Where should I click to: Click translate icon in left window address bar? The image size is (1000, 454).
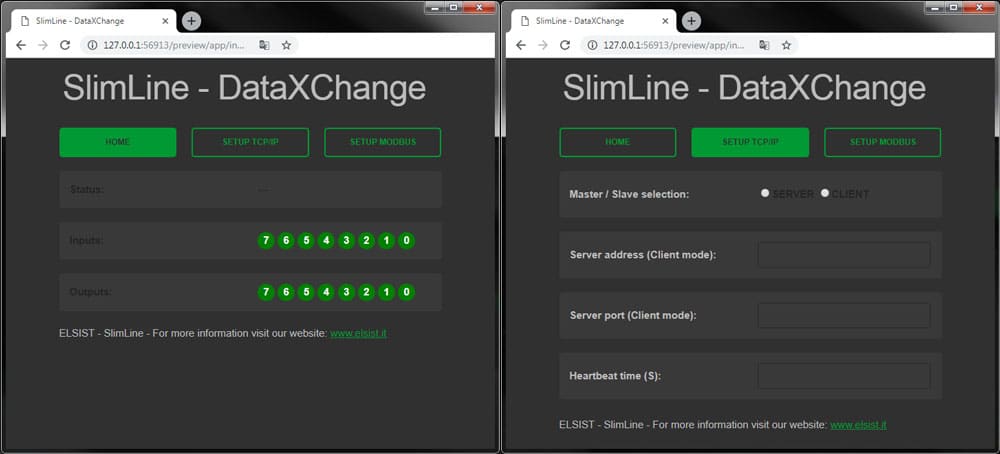click(x=264, y=45)
